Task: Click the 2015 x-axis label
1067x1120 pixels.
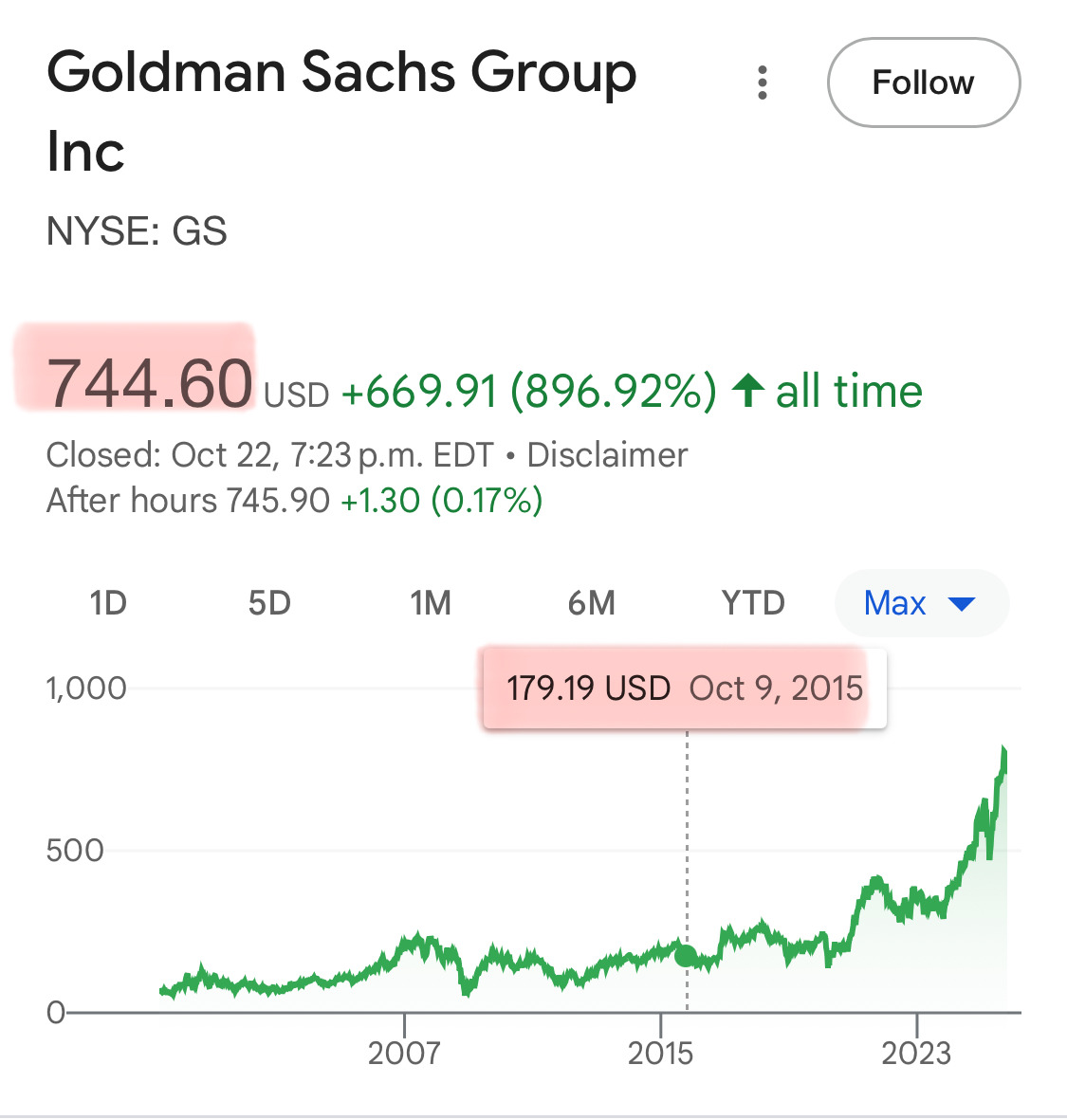Action: pos(660,1053)
